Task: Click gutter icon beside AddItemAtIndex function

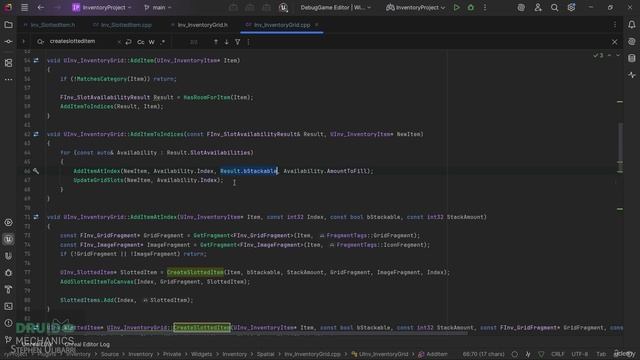Action: pyautogui.click(x=36, y=217)
